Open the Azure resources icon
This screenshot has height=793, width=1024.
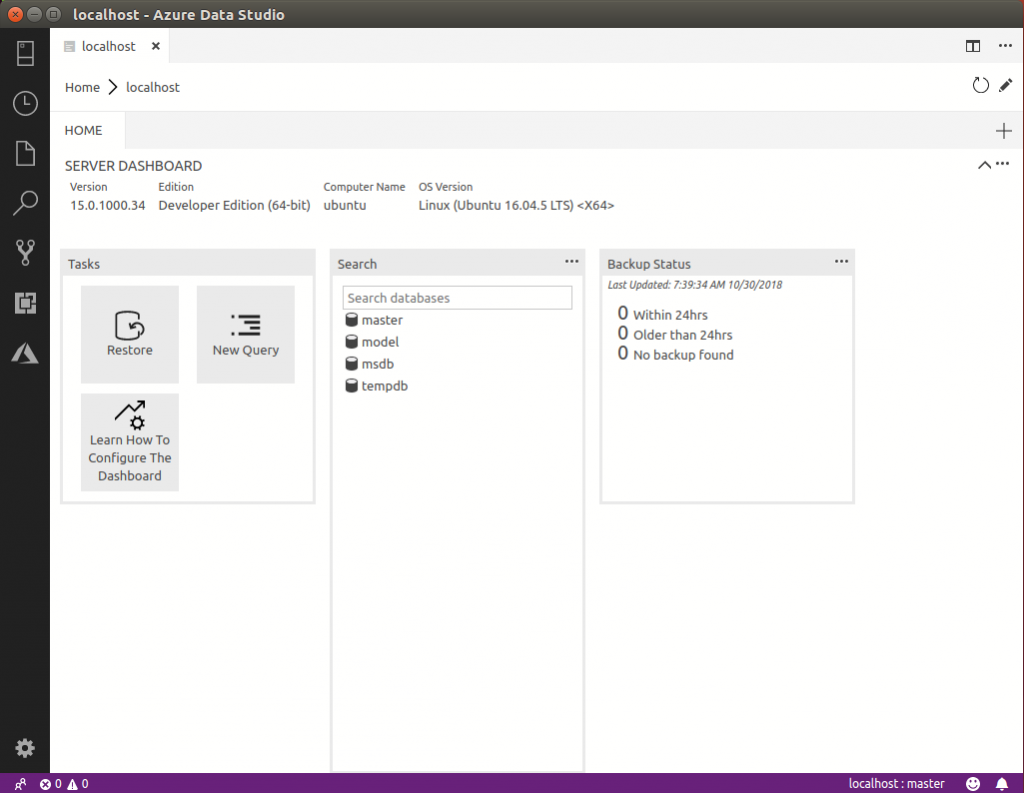click(25, 353)
